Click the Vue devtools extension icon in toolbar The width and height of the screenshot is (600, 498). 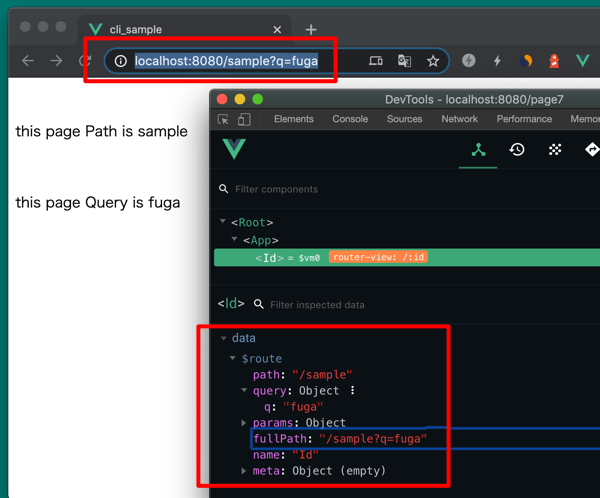click(582, 60)
